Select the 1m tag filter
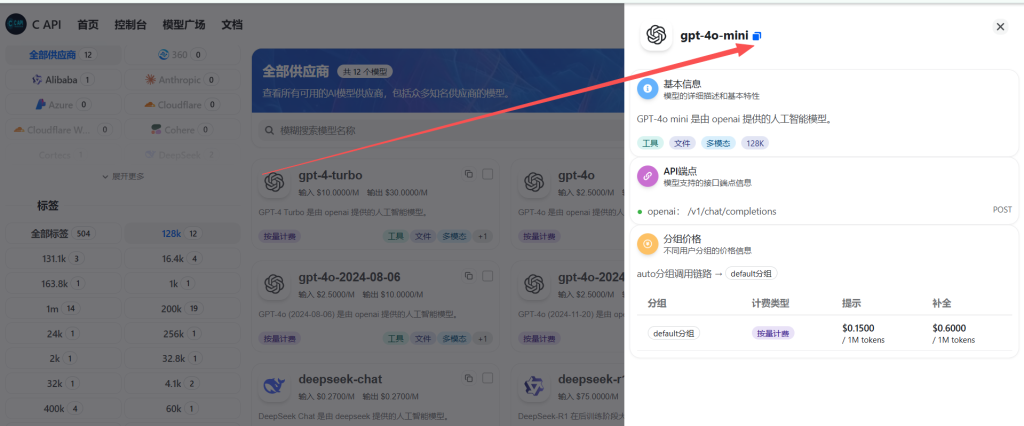Viewport: 1024px width, 426px height. pyautogui.click(x=63, y=309)
